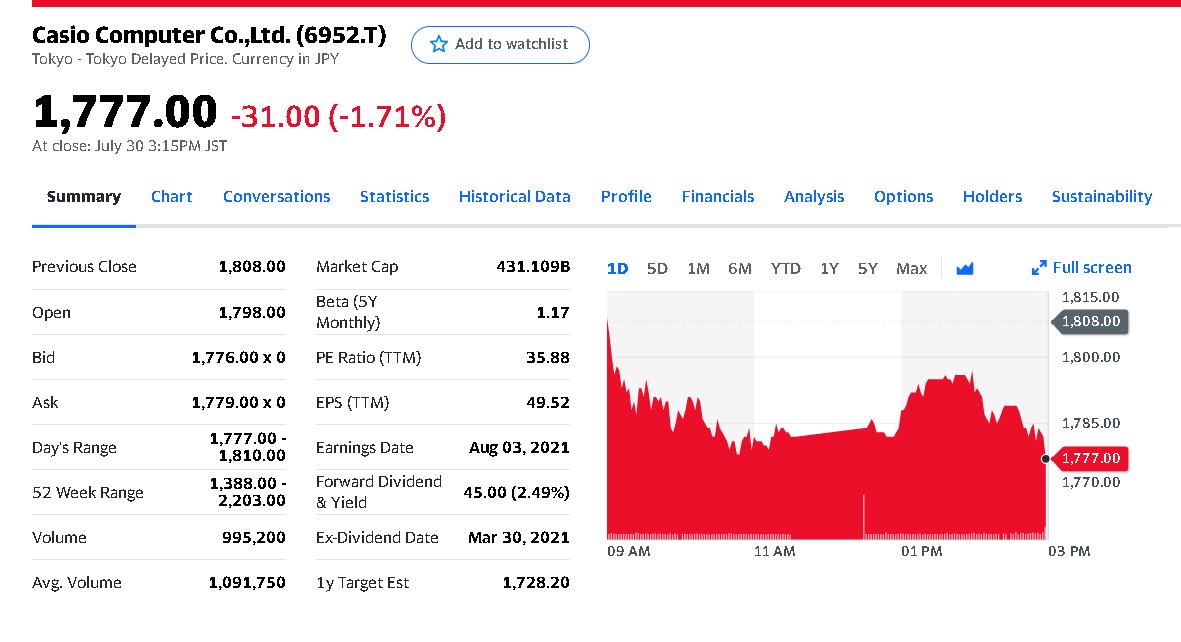View the Historical Data tab

click(x=514, y=197)
